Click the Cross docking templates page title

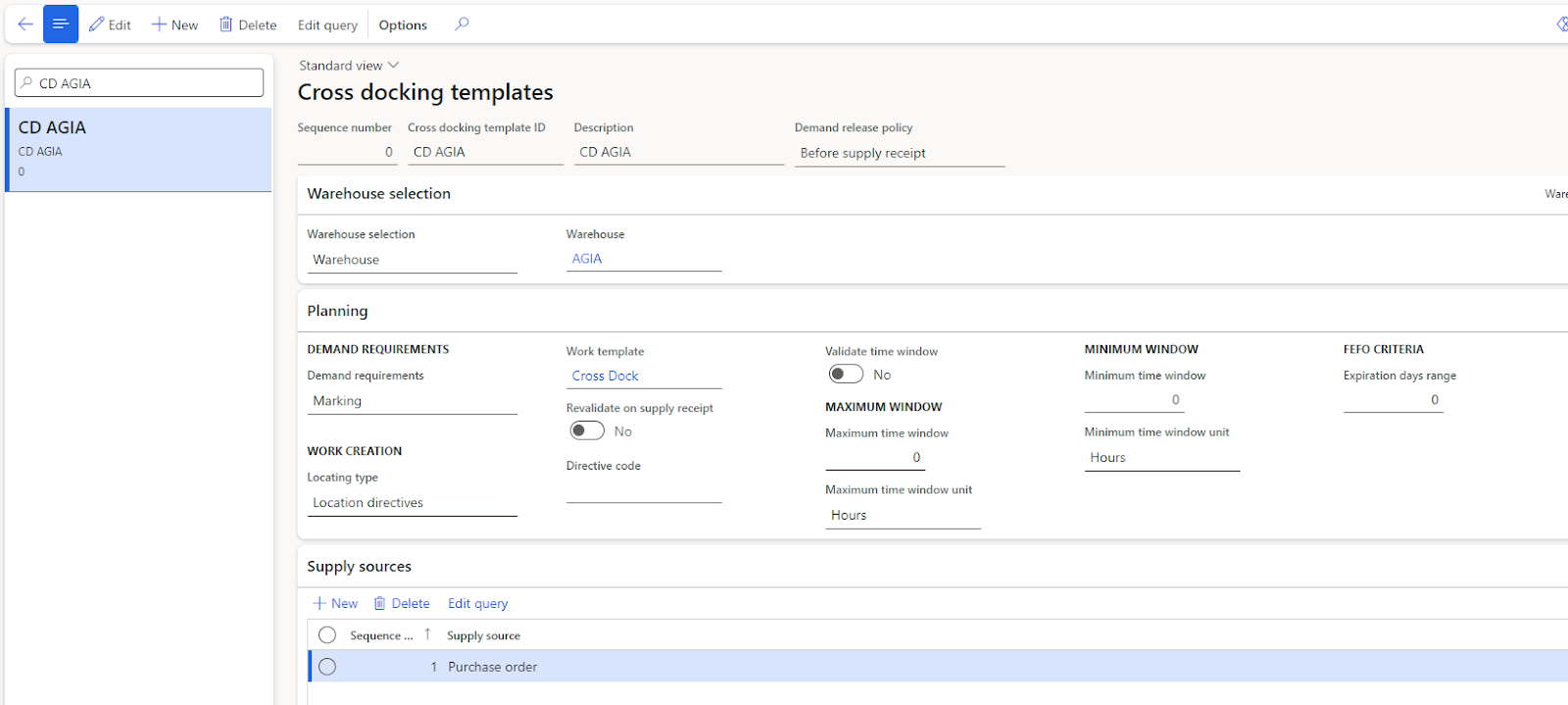click(425, 92)
